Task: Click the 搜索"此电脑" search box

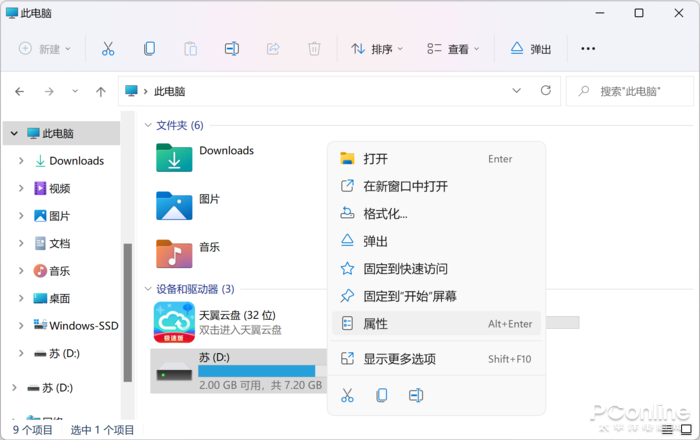Action: click(x=629, y=91)
